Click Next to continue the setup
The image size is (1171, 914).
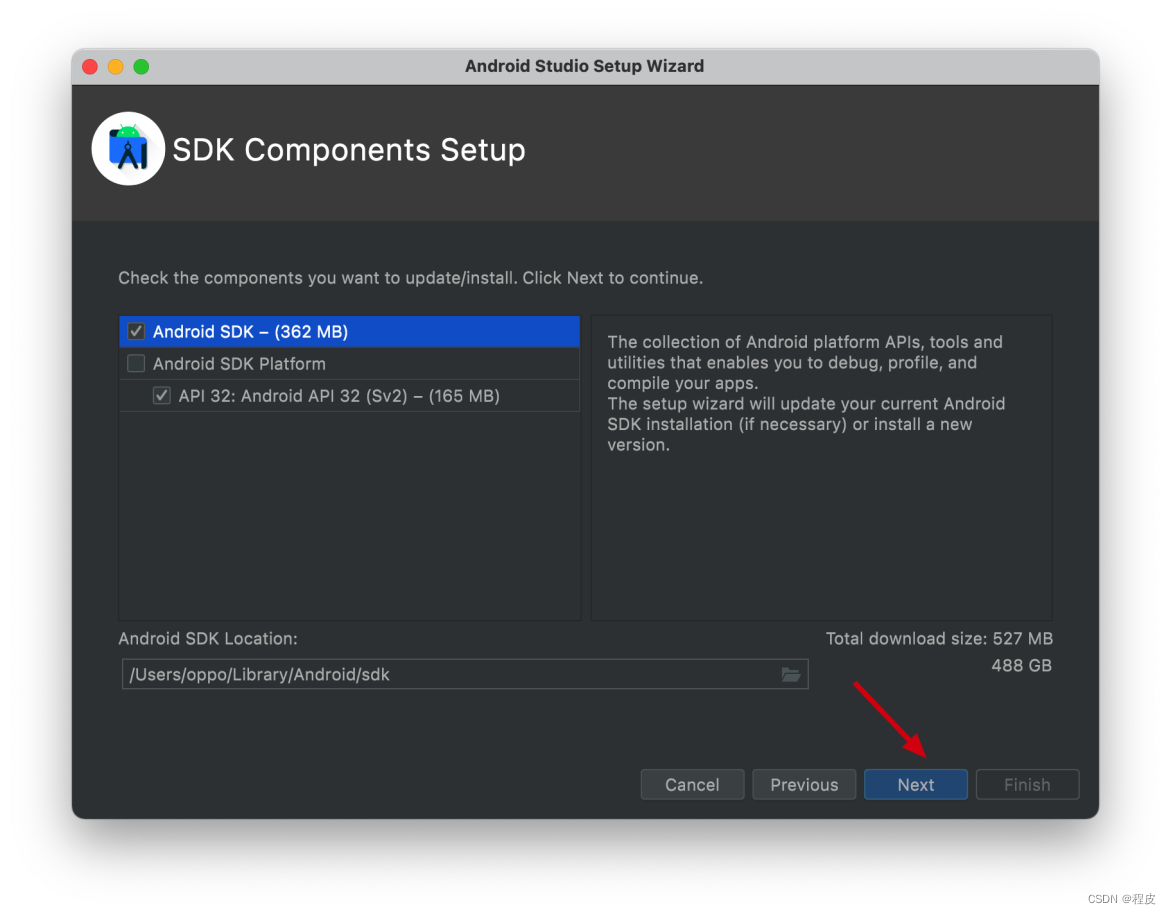click(915, 784)
